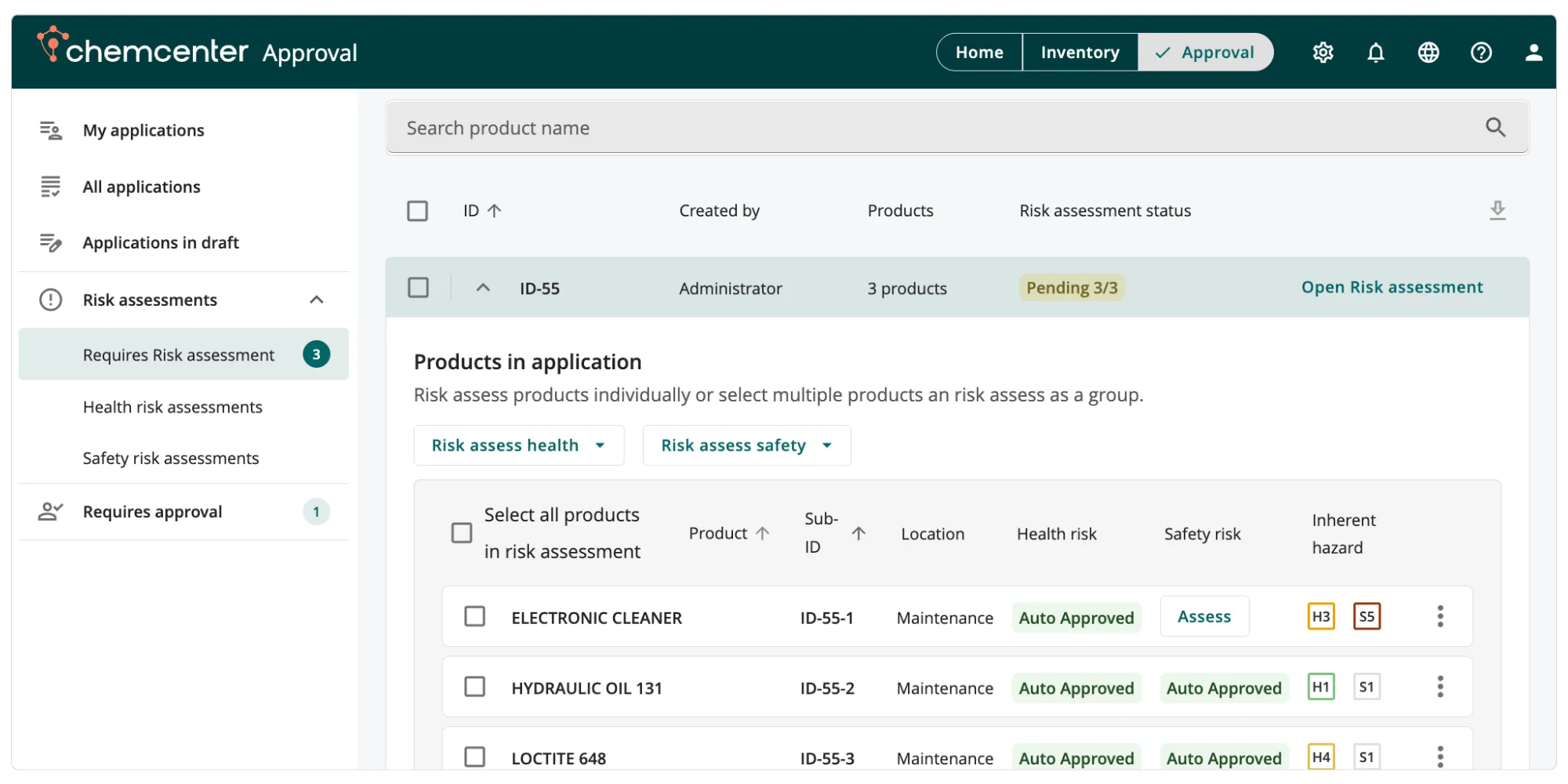
Task: Click the 'Administrator' created-by cell
Action: click(x=731, y=289)
